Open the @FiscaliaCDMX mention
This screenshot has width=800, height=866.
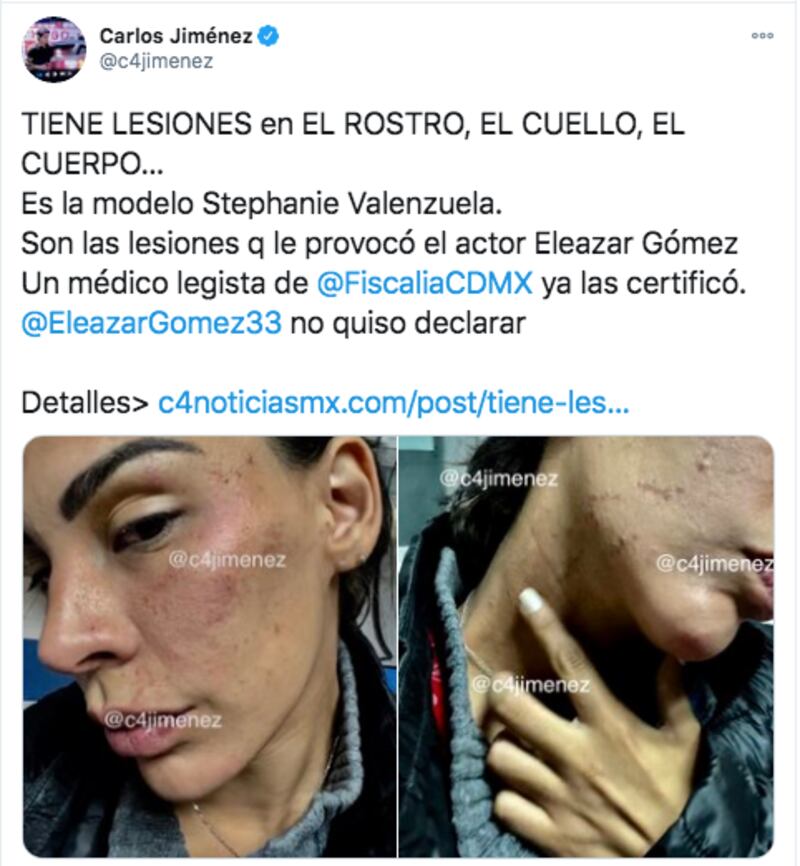(425, 283)
